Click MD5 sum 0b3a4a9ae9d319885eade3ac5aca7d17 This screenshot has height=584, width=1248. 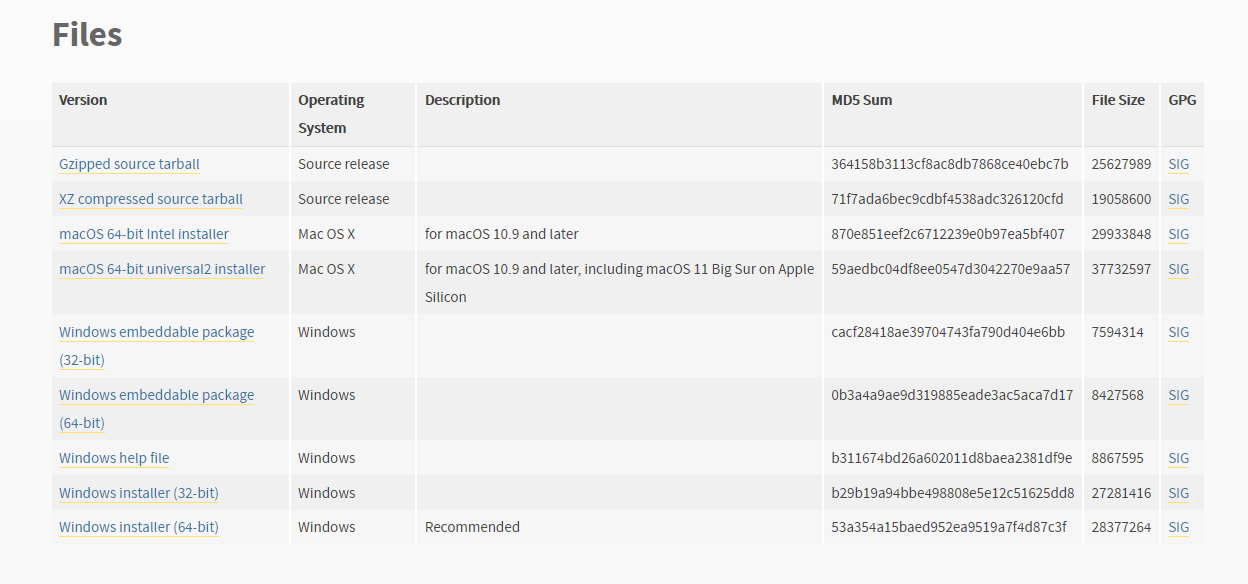[952, 395]
